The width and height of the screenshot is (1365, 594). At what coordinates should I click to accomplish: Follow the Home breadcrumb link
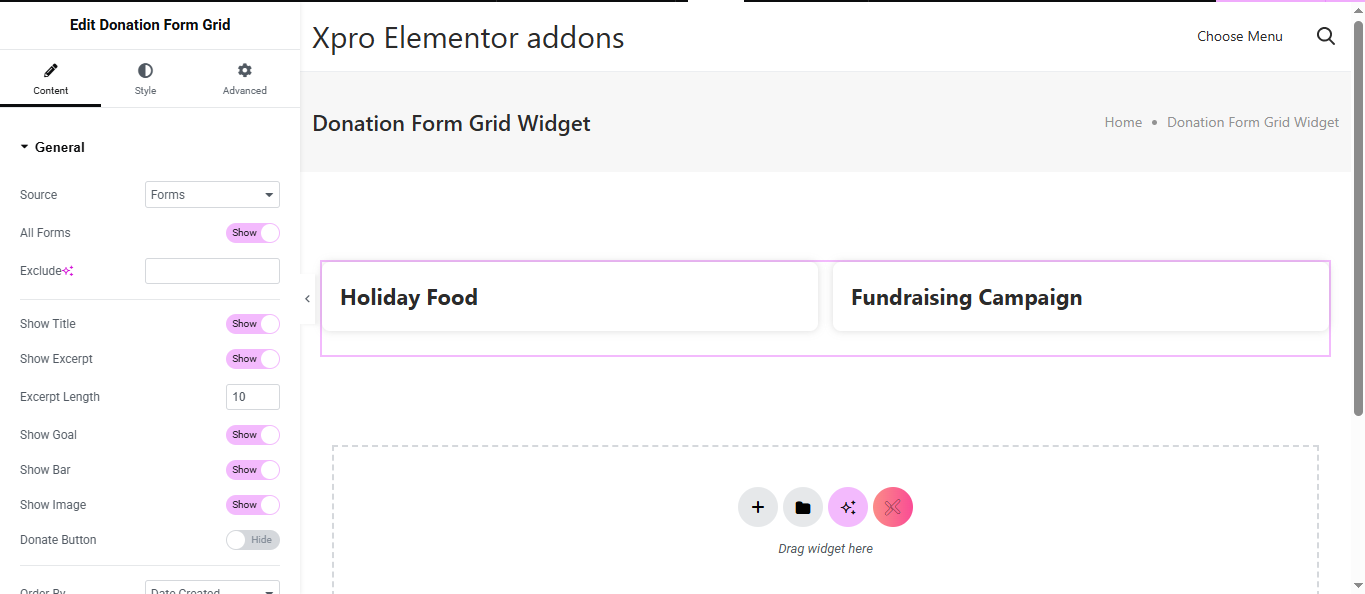tap(1123, 122)
